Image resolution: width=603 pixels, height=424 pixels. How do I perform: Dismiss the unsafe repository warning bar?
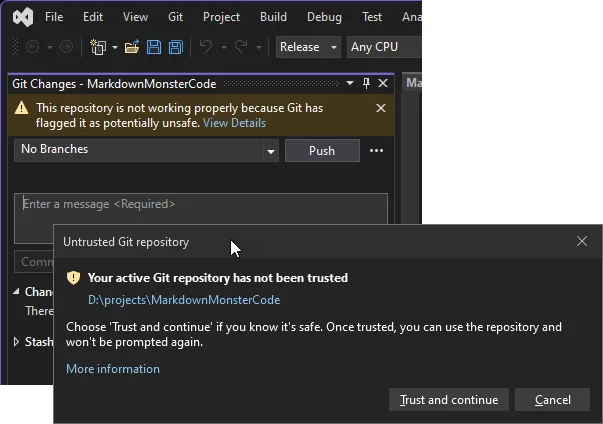pyautogui.click(x=381, y=108)
